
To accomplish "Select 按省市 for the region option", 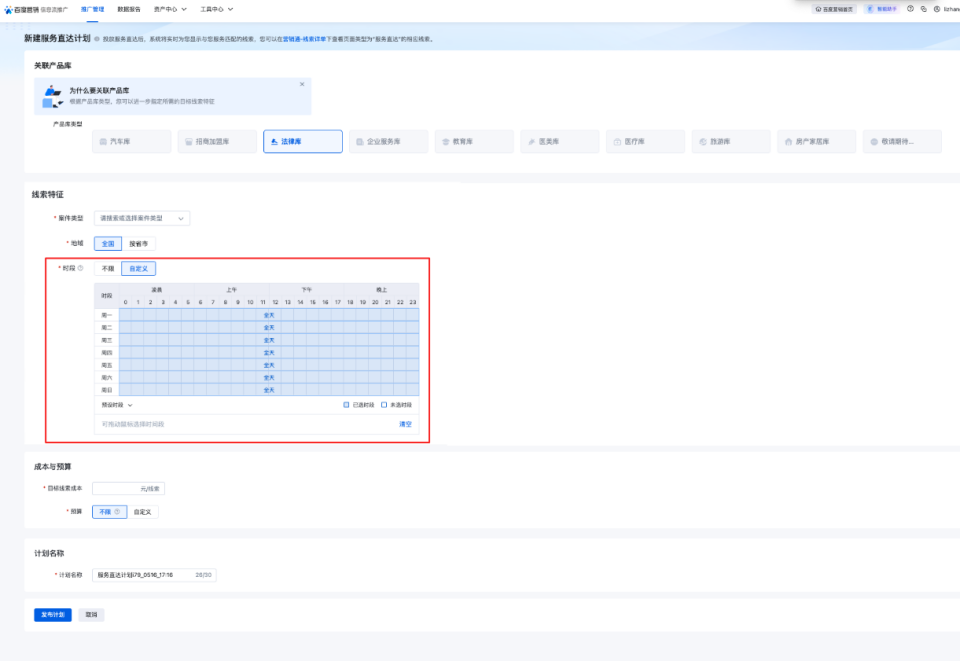I will [141, 243].
